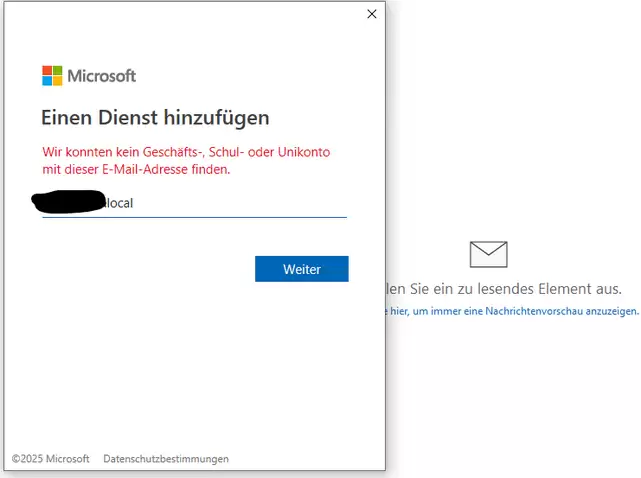The image size is (641, 478).
Task: Click the blue Weiter button
Action: click(302, 269)
